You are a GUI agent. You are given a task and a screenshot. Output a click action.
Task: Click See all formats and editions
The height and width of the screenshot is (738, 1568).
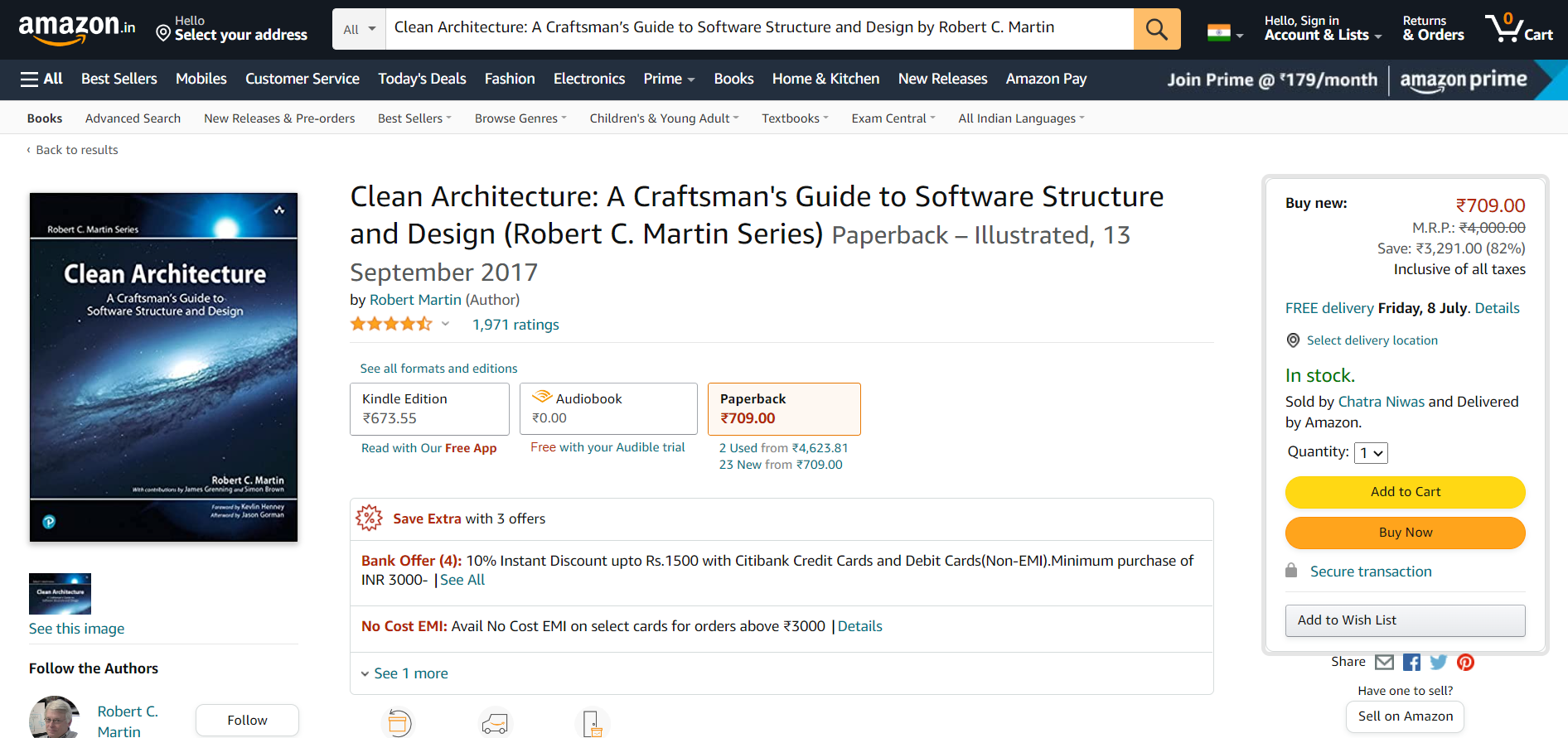click(438, 369)
